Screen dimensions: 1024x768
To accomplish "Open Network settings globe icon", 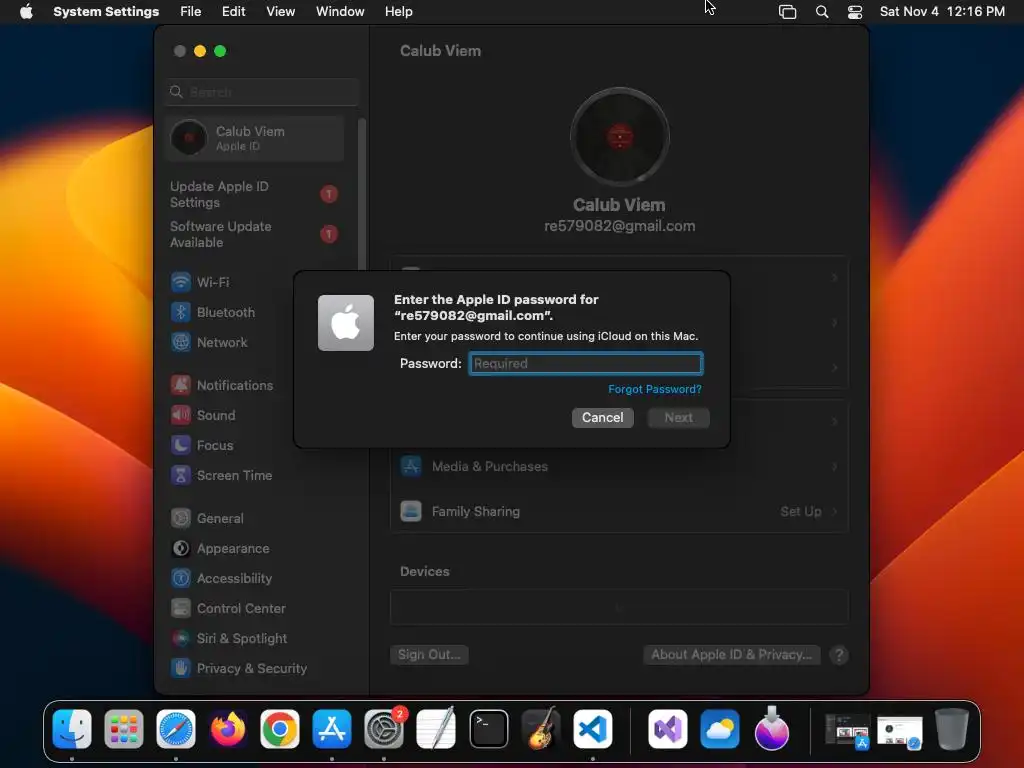I will coord(181,342).
